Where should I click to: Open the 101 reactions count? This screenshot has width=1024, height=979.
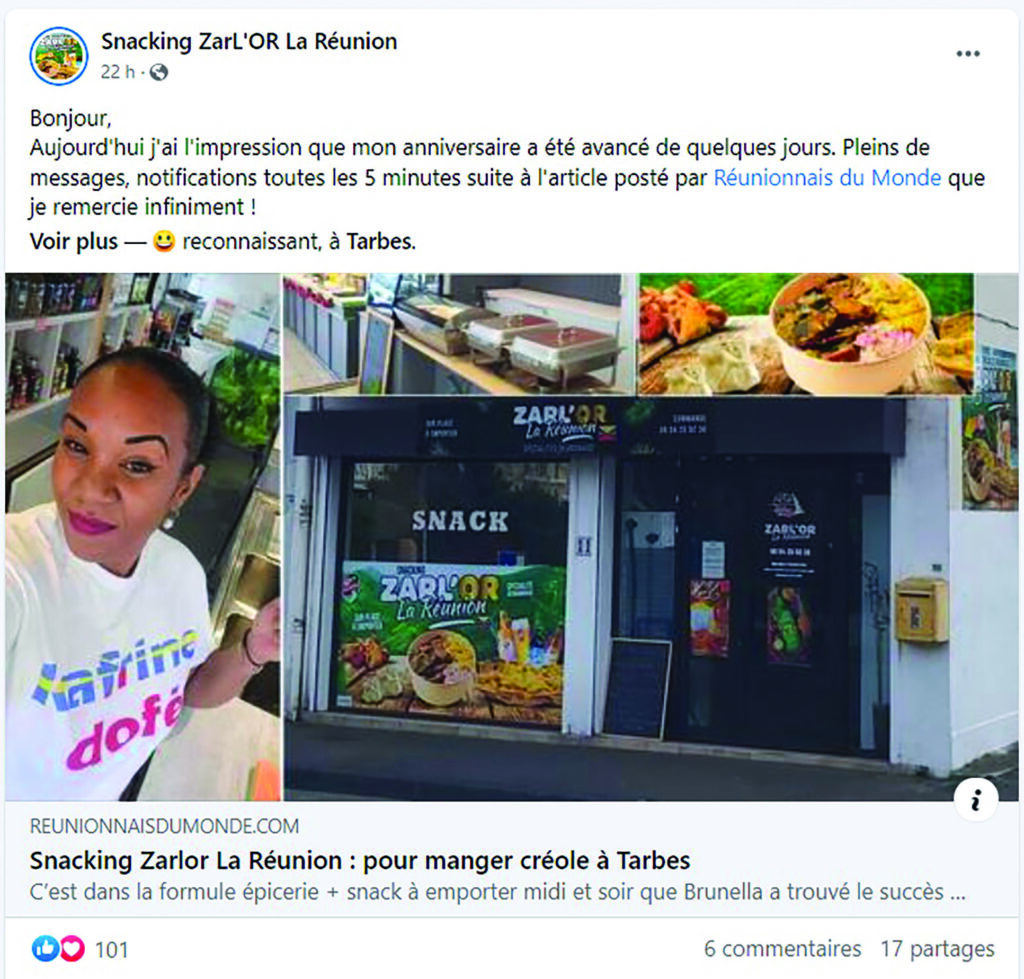click(x=112, y=950)
